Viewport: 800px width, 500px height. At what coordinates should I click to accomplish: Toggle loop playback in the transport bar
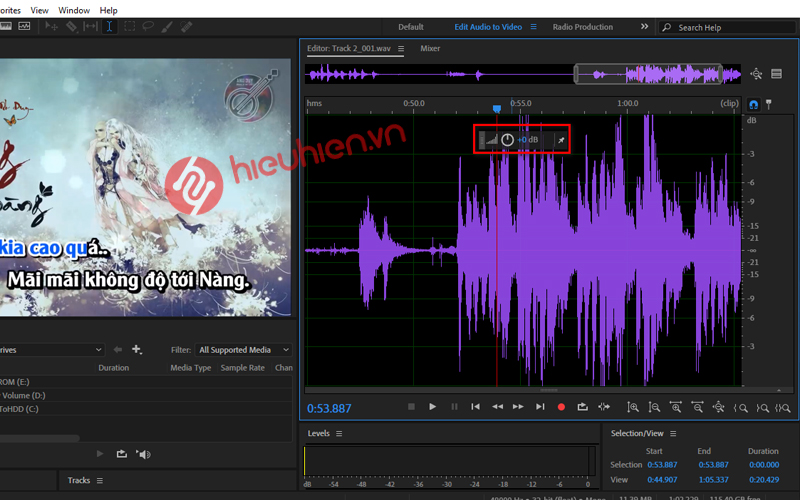(582, 407)
